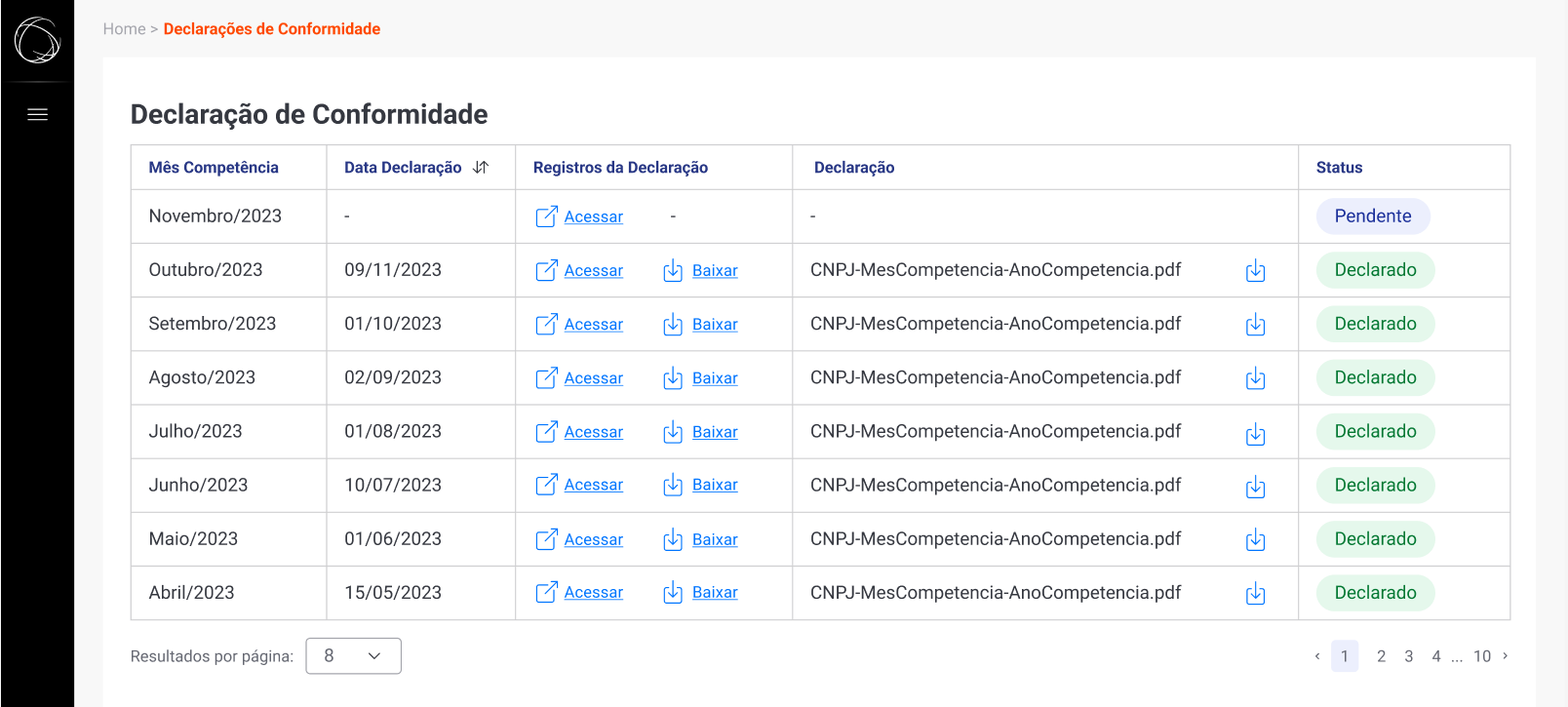Click Acessar link for Novembro/2023
This screenshot has width=1568, height=707.
(593, 216)
